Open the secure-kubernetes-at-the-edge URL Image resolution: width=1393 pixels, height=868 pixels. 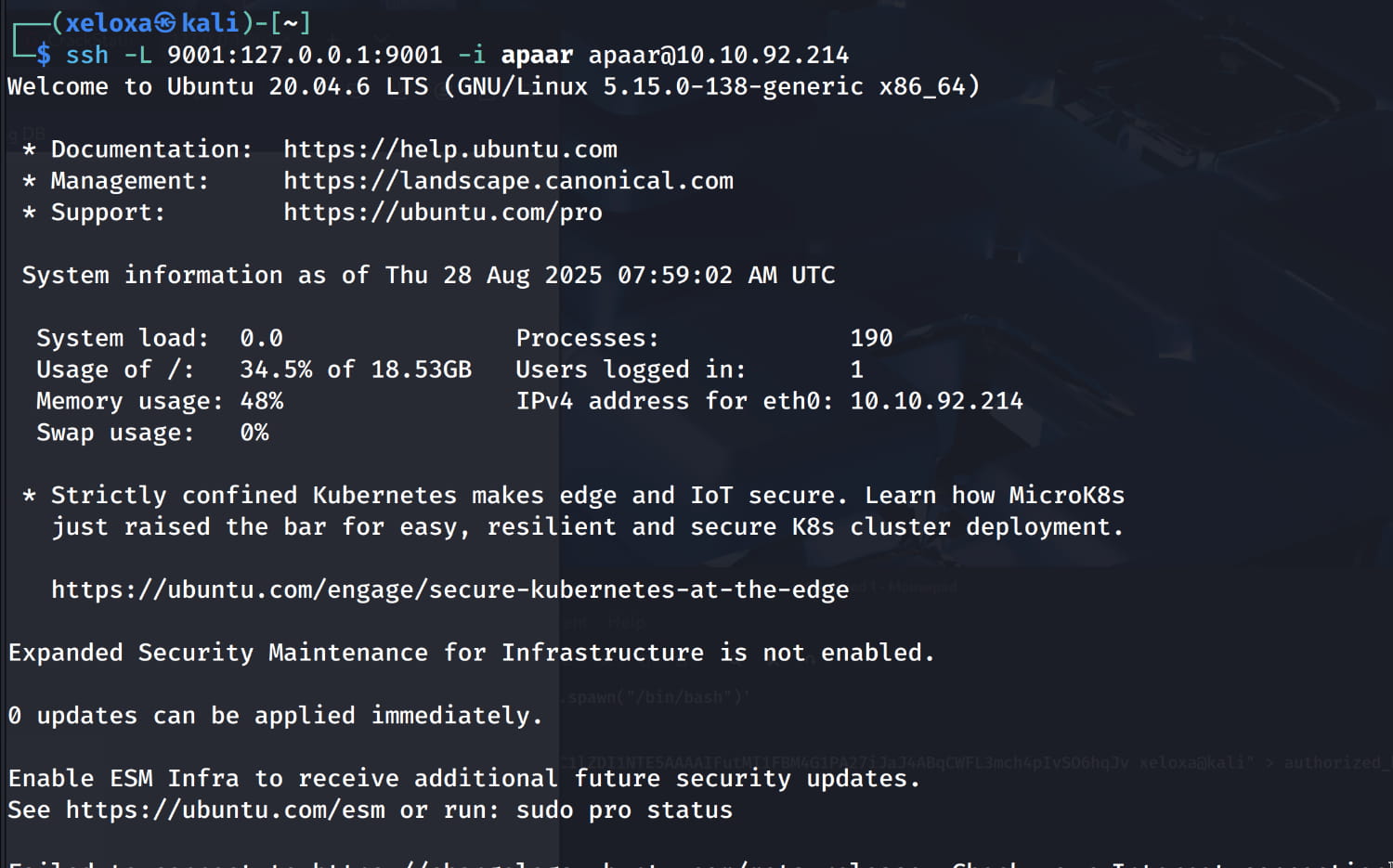(x=449, y=590)
